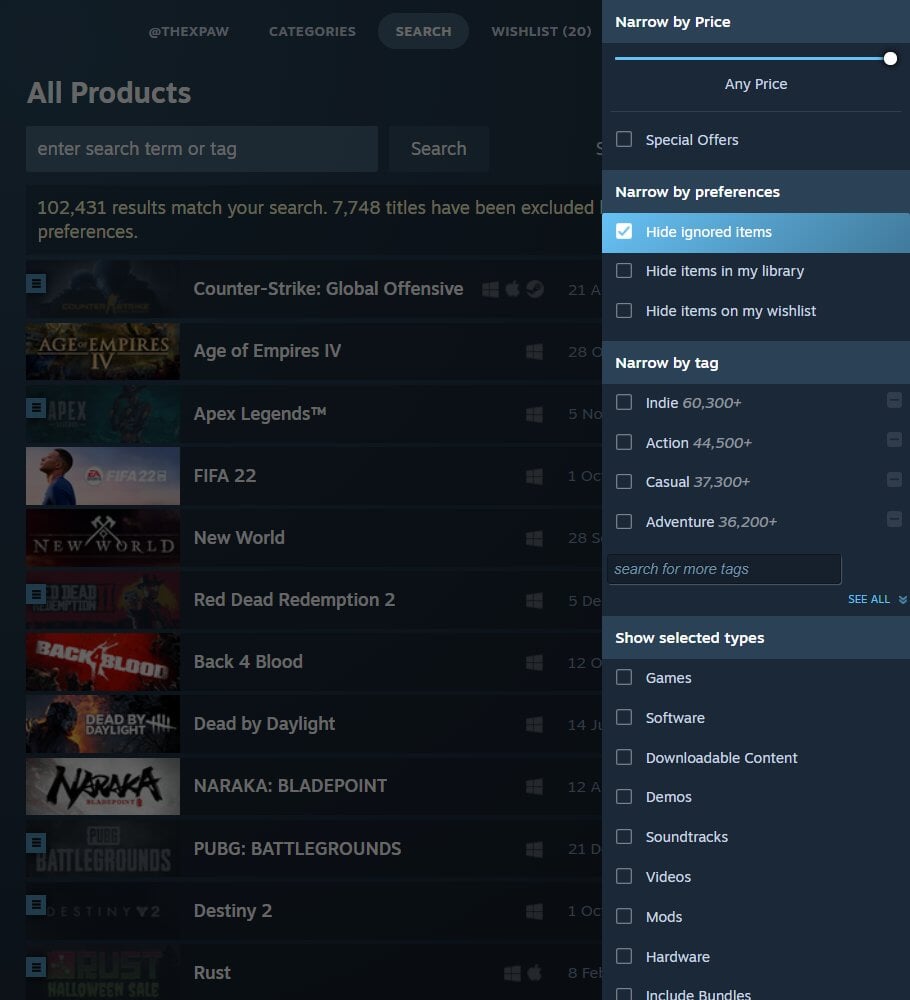Viewport: 910px width, 1000px height.
Task: Check Hide items in my library
Action: [x=624, y=270]
